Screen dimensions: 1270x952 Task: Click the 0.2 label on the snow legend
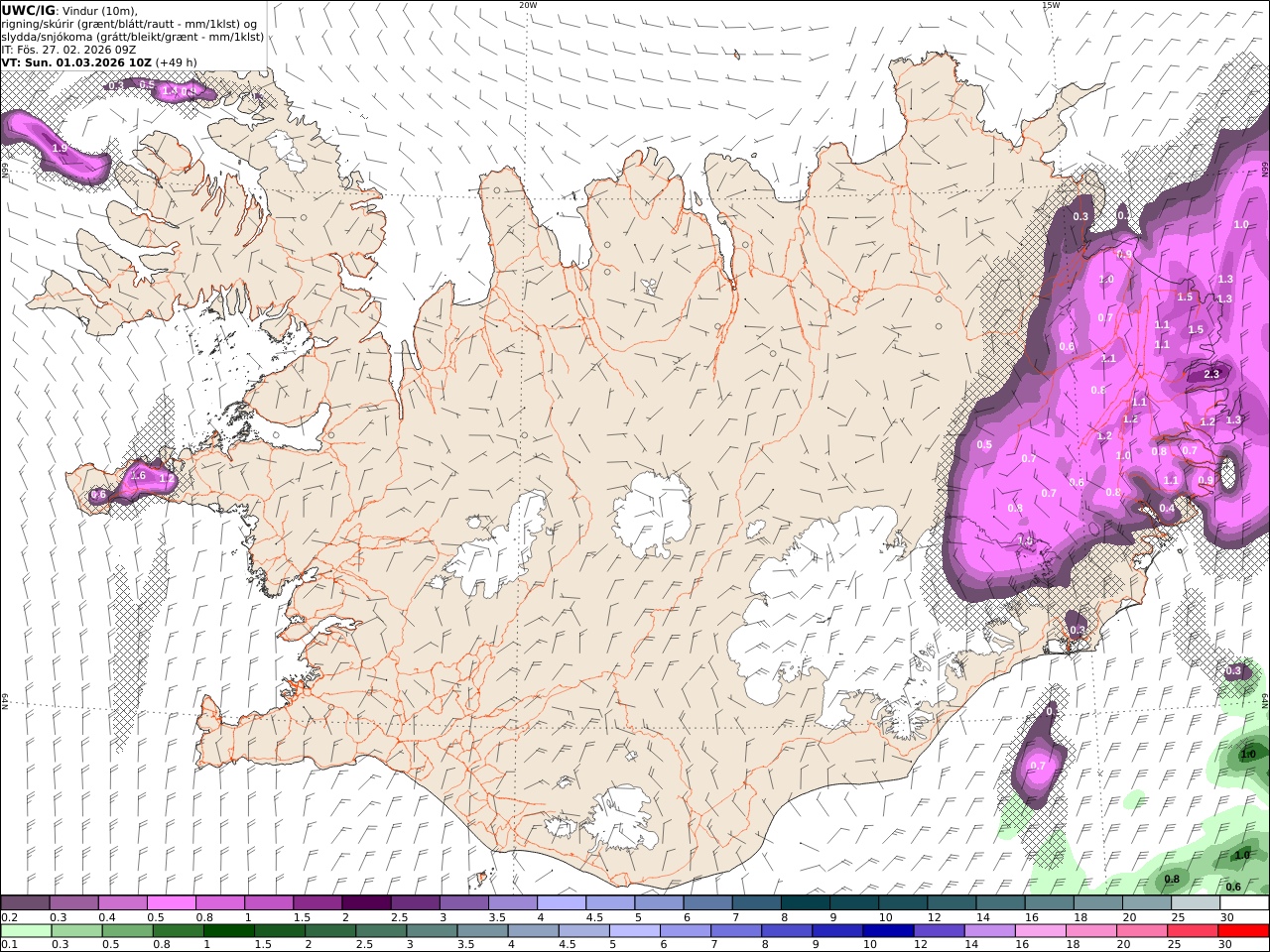8,917
